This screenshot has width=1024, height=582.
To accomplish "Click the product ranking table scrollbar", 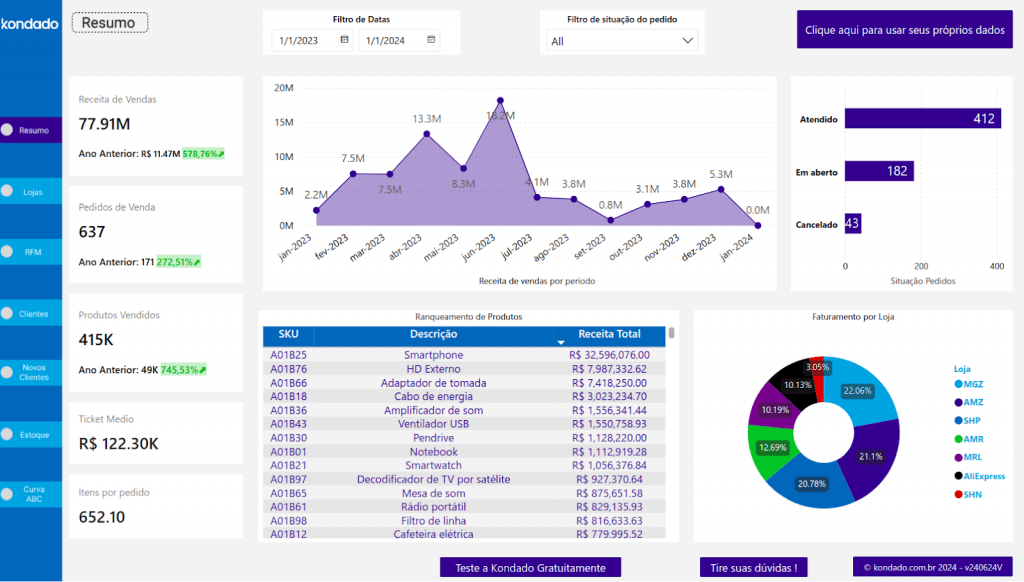I will pyautogui.click(x=672, y=334).
